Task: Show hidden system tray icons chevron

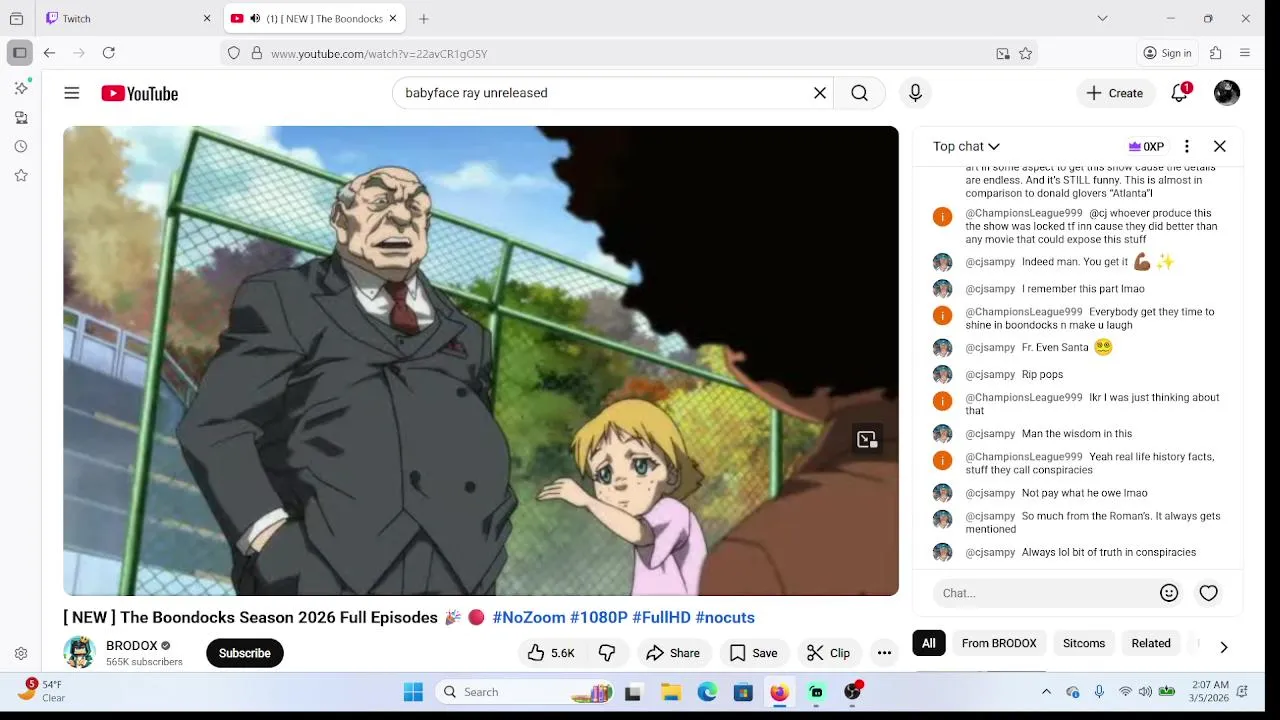Action: (1046, 692)
